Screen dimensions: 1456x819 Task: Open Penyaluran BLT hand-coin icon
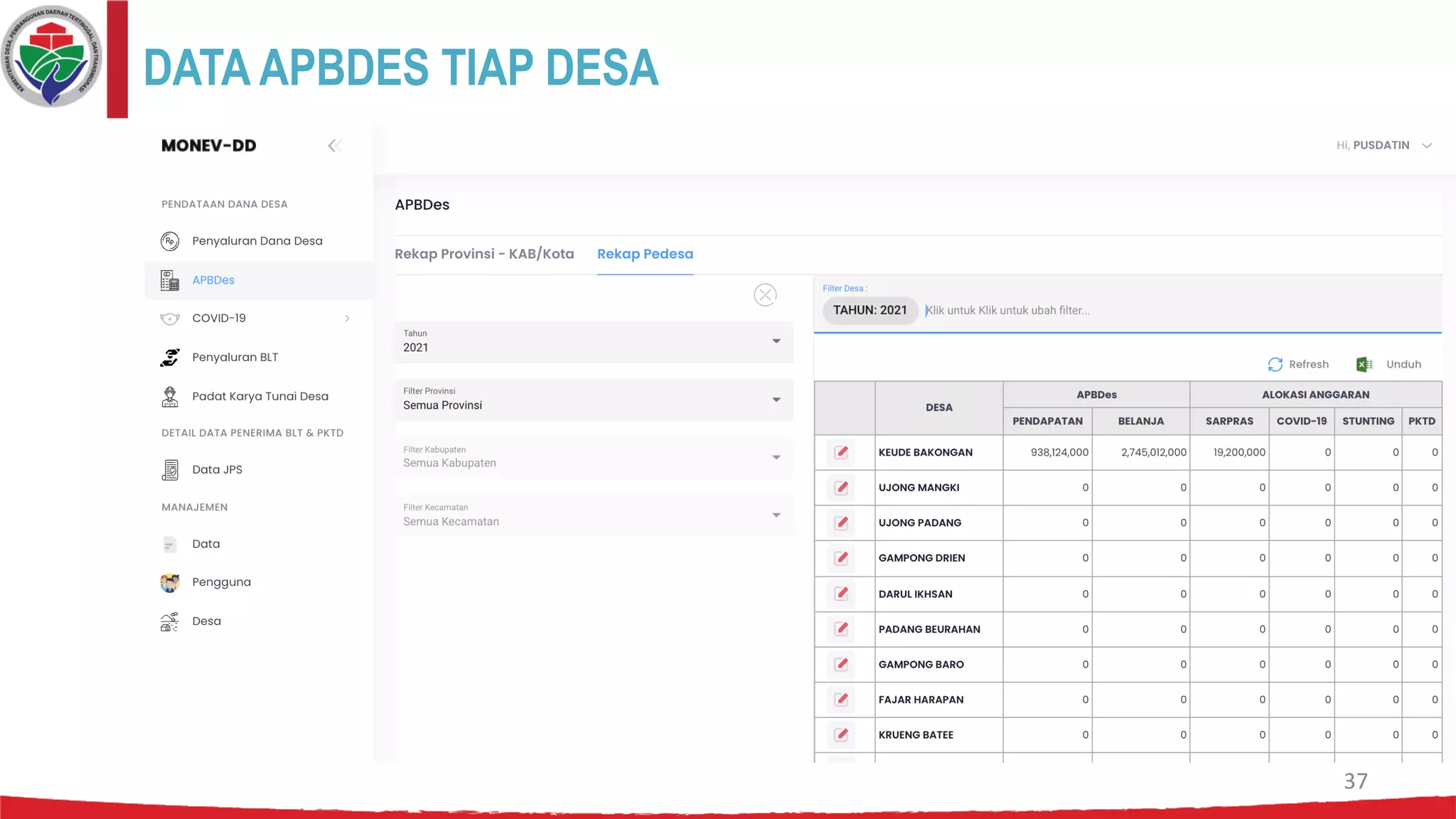click(x=169, y=358)
